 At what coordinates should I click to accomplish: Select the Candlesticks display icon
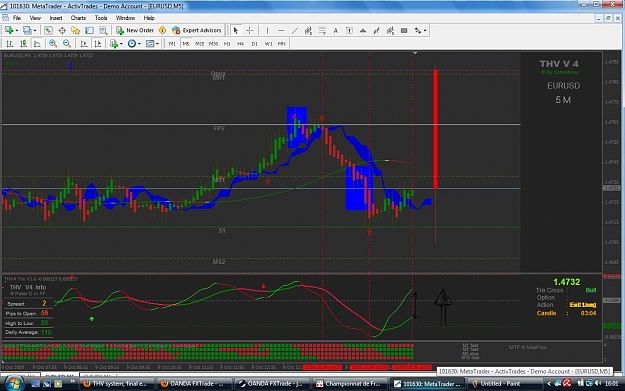24,44
